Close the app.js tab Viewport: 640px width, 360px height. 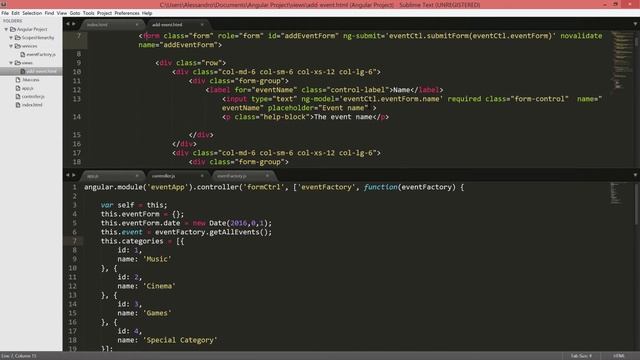point(137,176)
